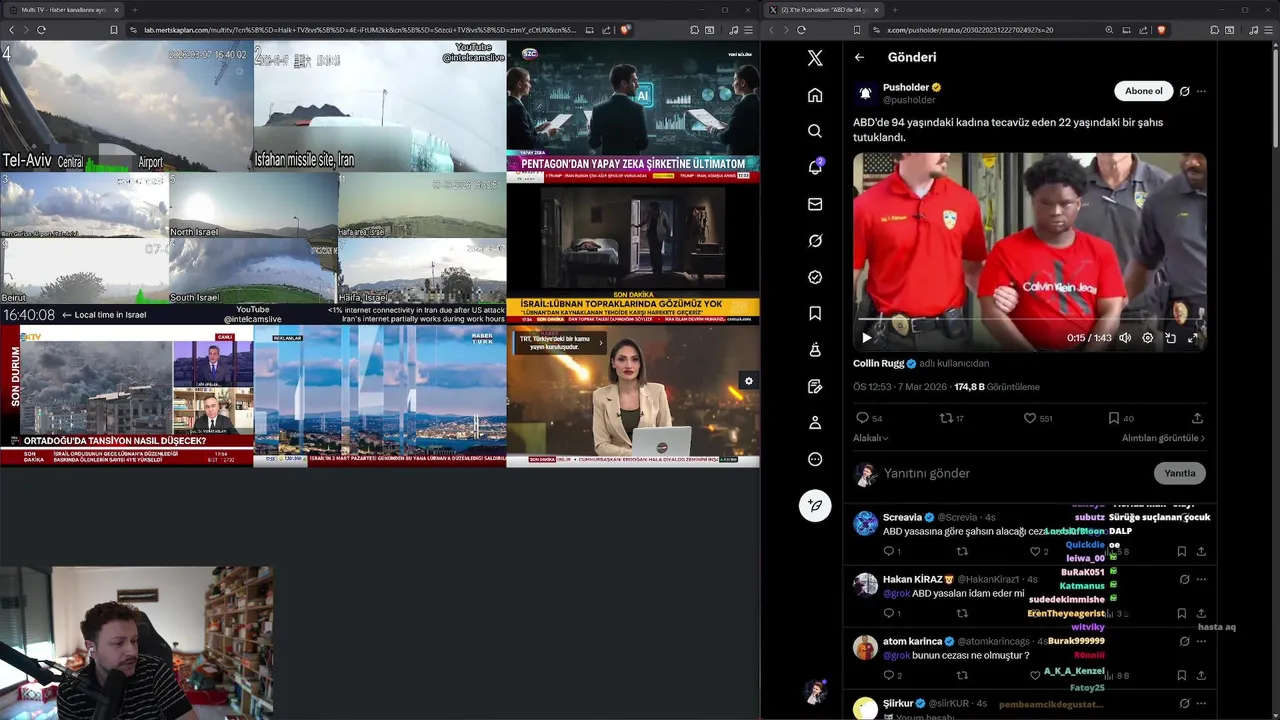Seek on tweet video progress bar
Image resolution: width=1280 pixels, height=720 pixels.
pyautogui.click(x=1029, y=320)
